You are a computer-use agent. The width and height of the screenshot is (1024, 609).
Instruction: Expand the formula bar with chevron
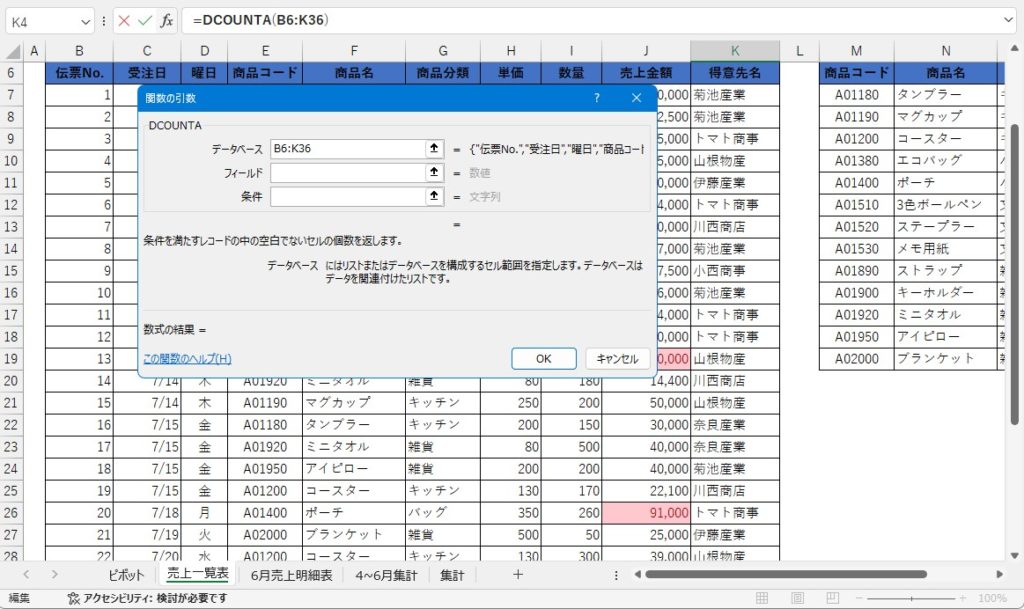click(1008, 20)
